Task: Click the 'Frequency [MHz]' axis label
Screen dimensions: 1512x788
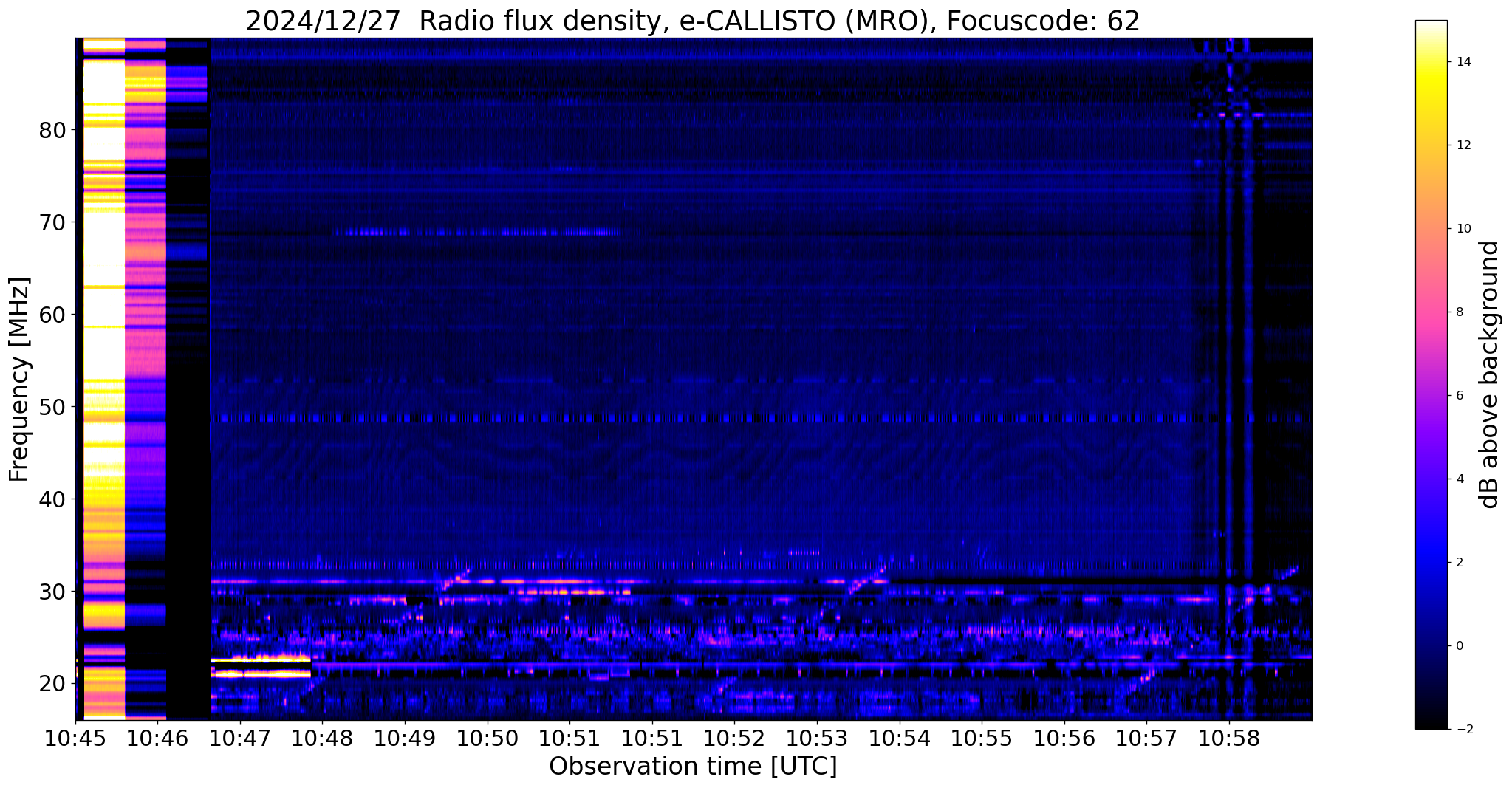Action: tap(20, 380)
